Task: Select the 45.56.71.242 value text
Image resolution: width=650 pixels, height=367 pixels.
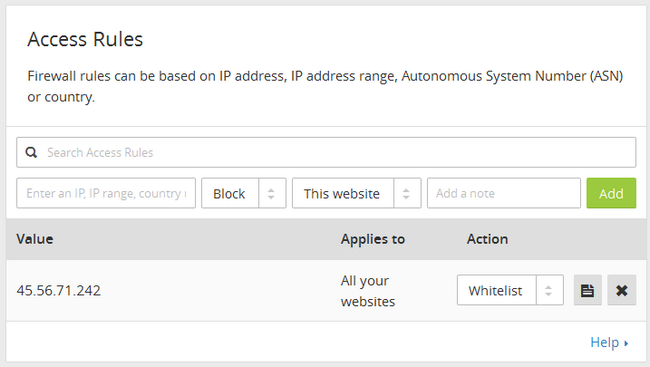Action: click(58, 290)
